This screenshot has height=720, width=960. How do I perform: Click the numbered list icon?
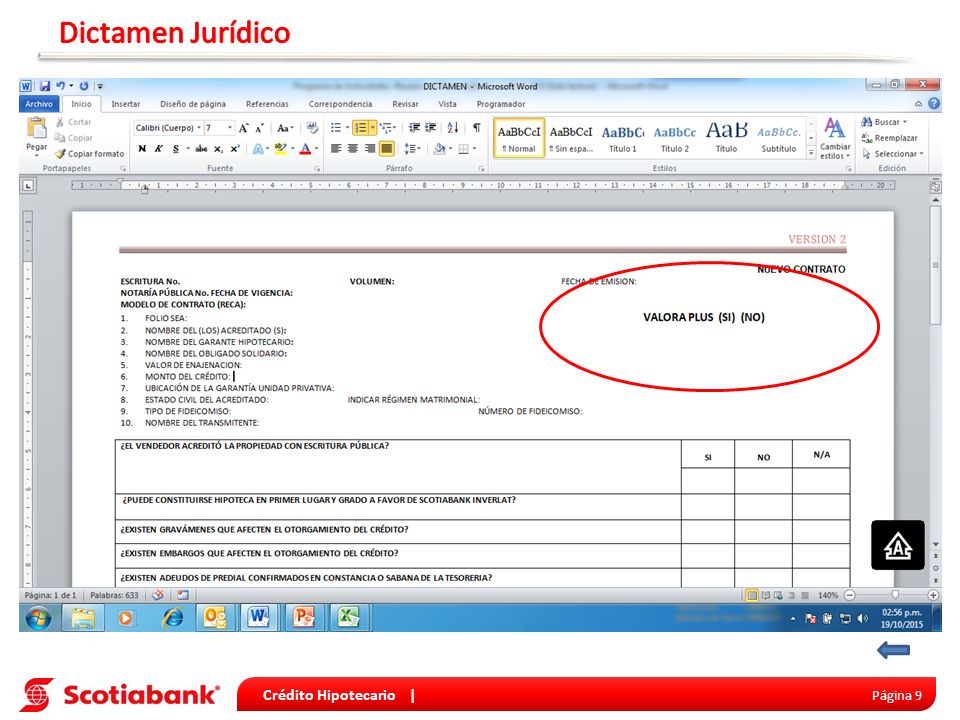(361, 127)
